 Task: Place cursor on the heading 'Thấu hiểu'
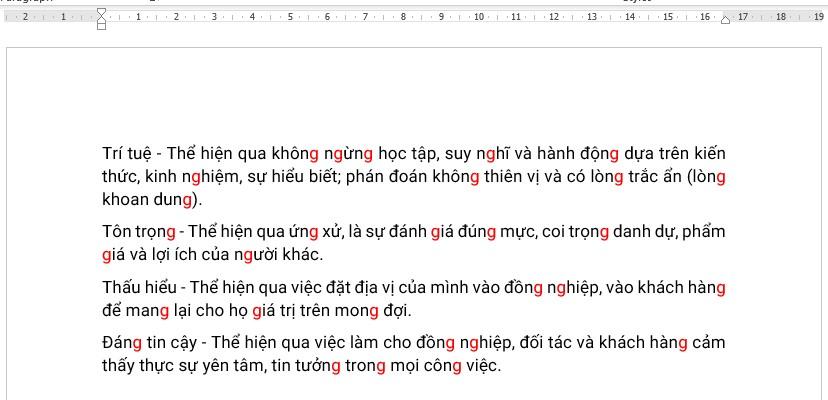139,289
